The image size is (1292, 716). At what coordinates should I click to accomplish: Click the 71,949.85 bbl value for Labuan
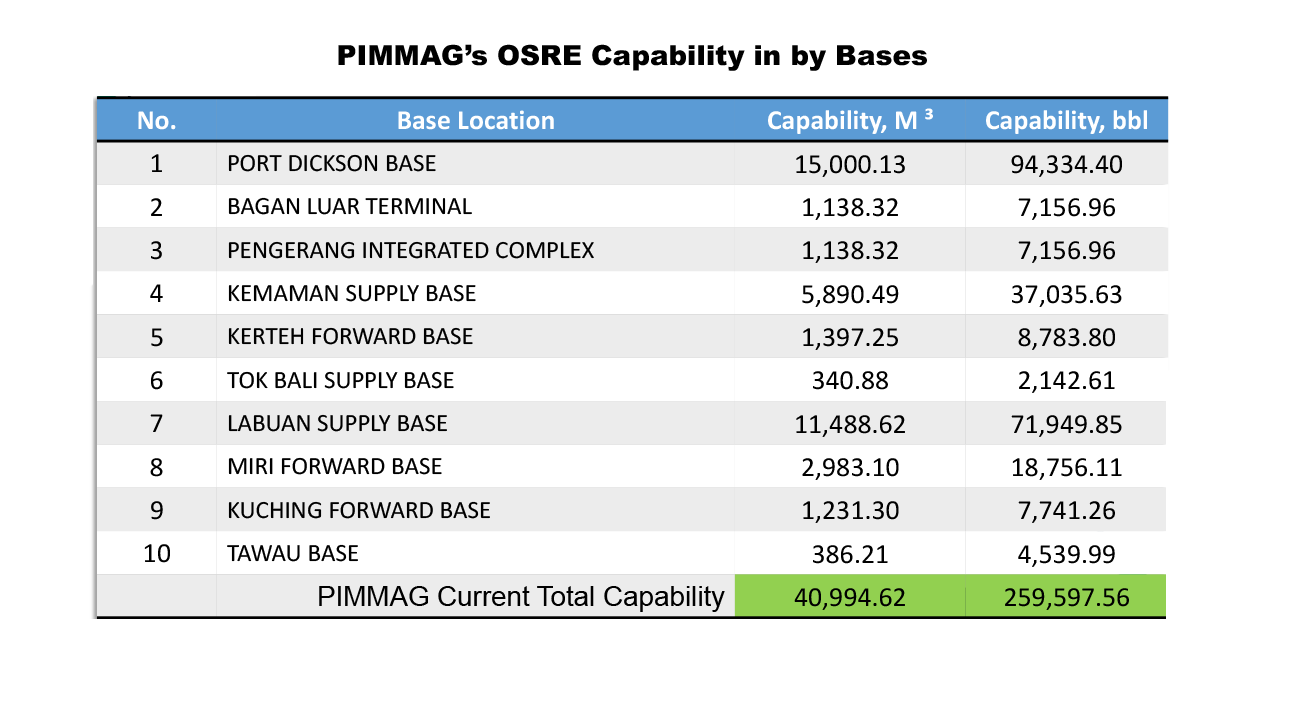pyautogui.click(x=1066, y=425)
